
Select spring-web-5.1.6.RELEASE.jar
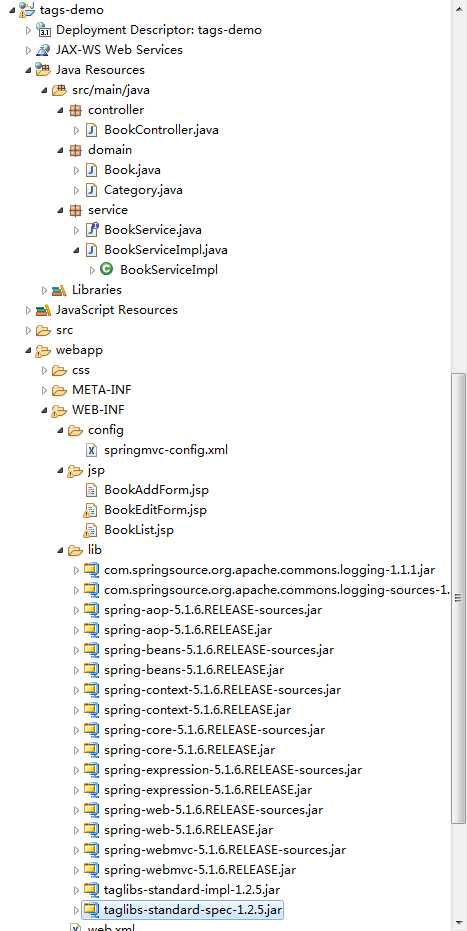(188, 829)
